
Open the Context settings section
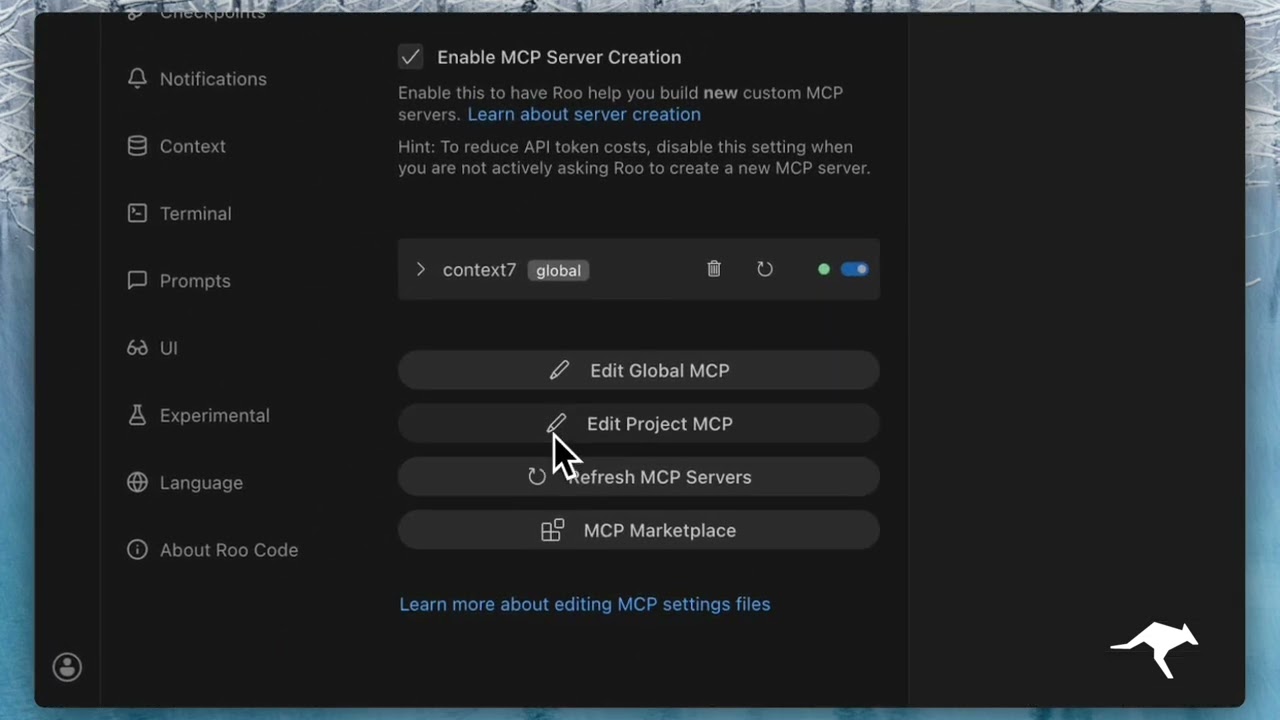point(176,146)
